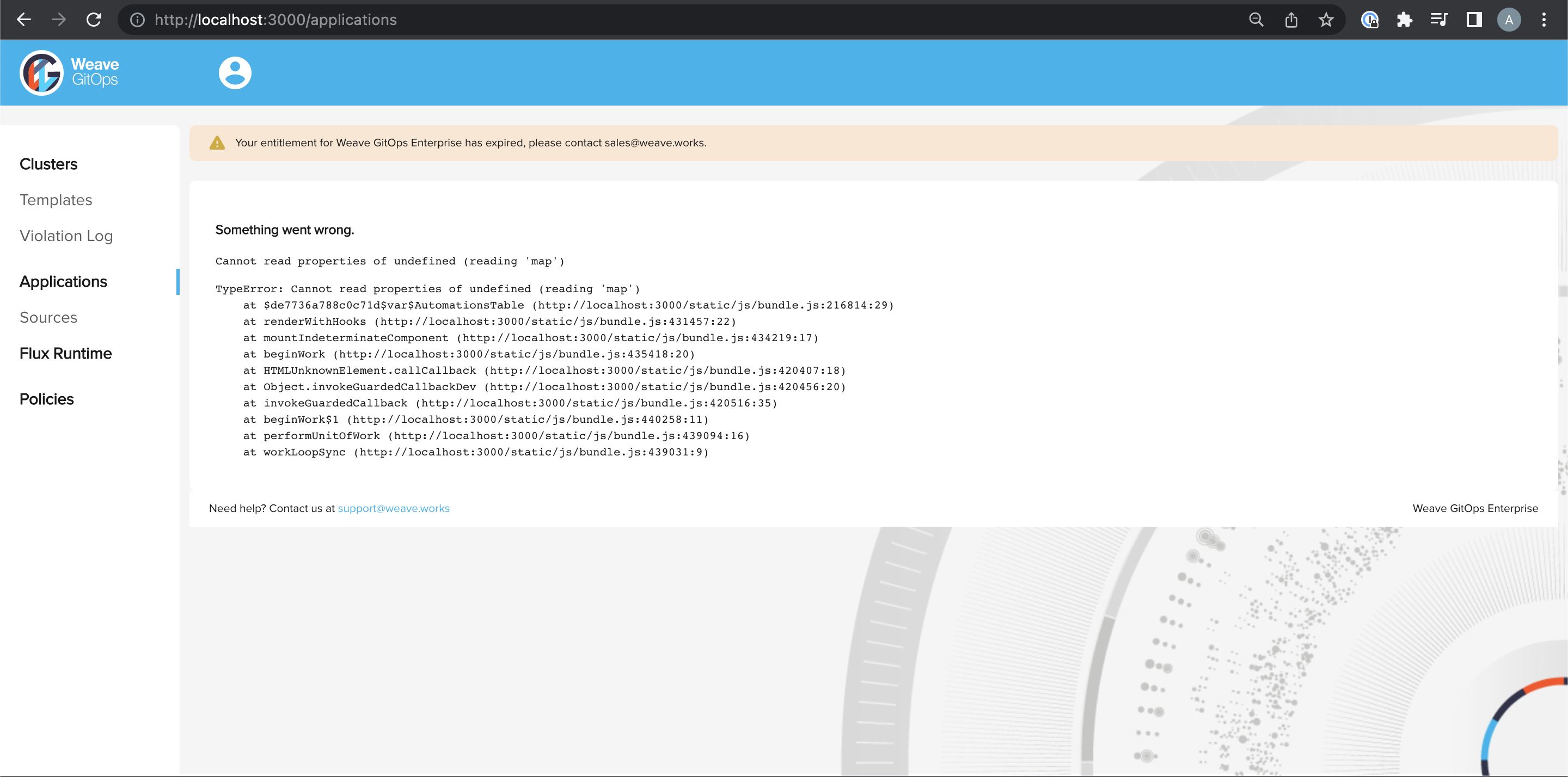Click the renderWithHooks stack trace line
The image size is (1568, 777).
(x=489, y=322)
